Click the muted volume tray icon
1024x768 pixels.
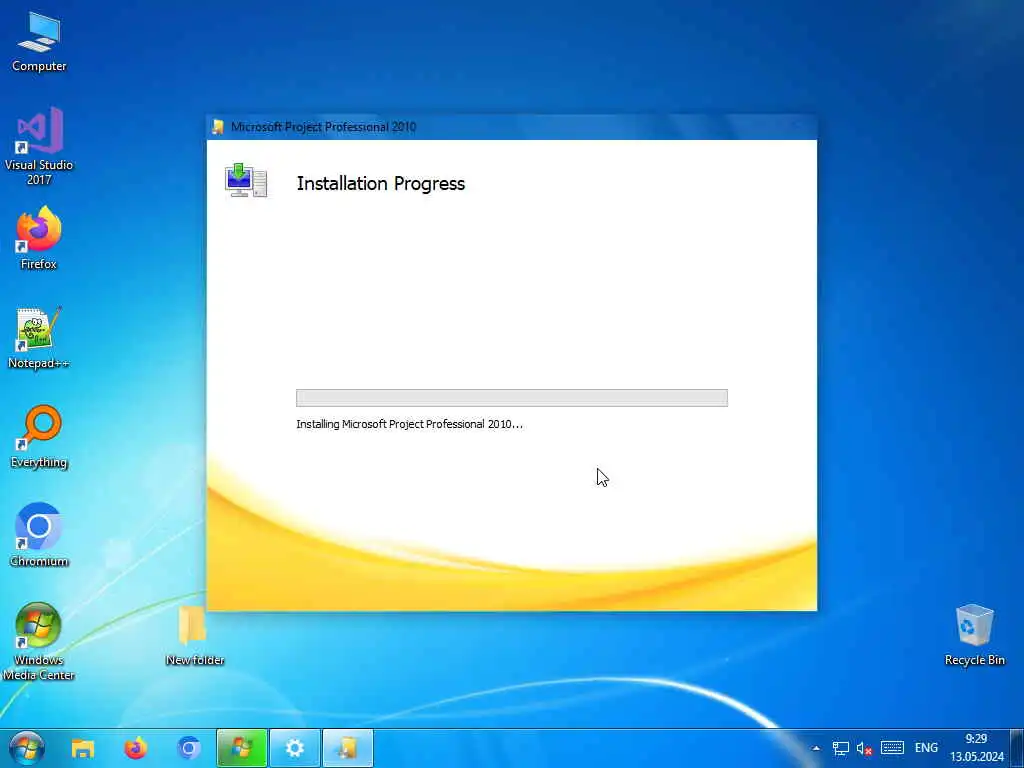(x=865, y=748)
